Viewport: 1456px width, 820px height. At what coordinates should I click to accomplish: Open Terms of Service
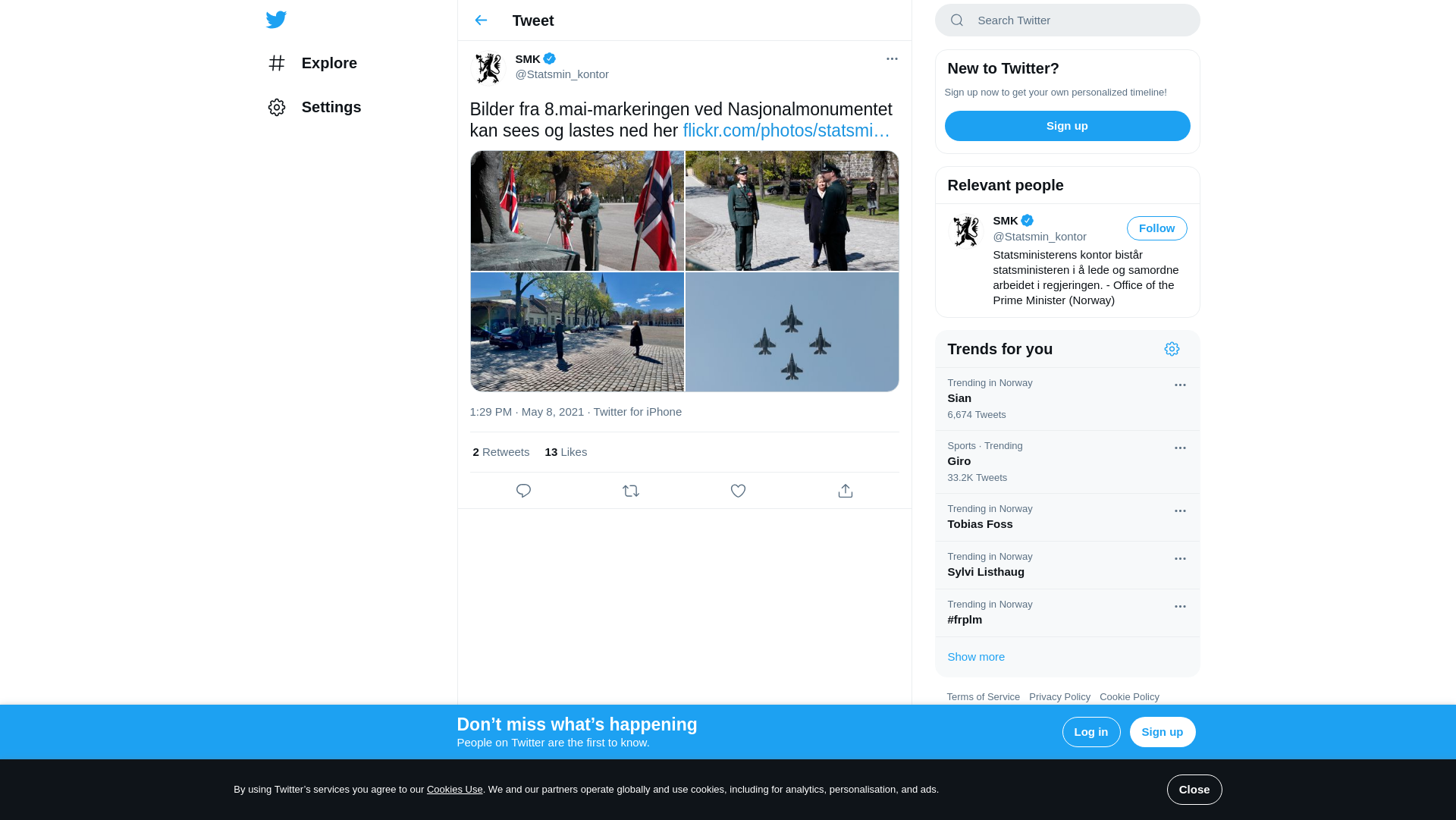[983, 697]
